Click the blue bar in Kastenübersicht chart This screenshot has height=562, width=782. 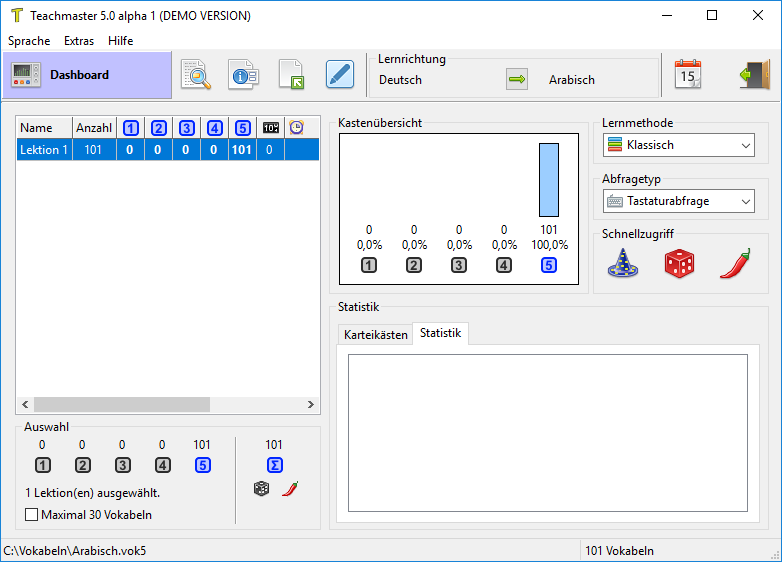point(548,180)
